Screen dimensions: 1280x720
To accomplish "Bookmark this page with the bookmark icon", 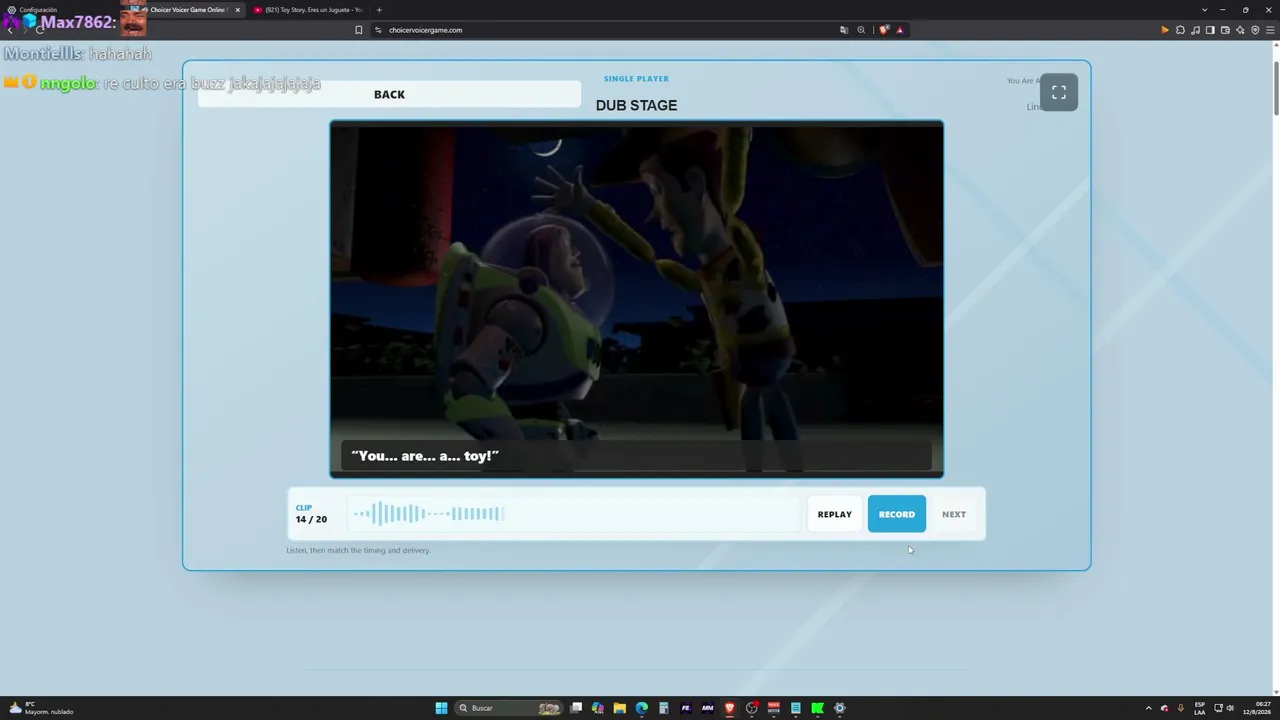I will click(359, 30).
